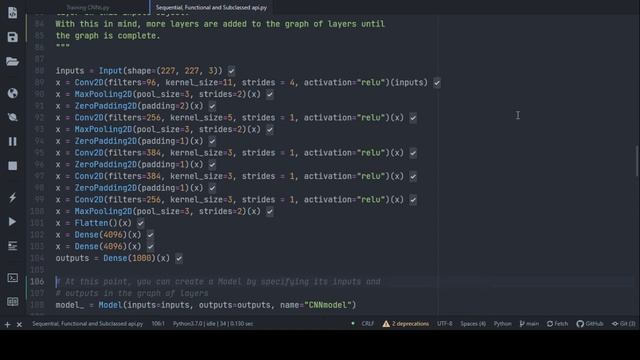
Task: Click the green dot indicator in status bar
Action: [x=353, y=323]
